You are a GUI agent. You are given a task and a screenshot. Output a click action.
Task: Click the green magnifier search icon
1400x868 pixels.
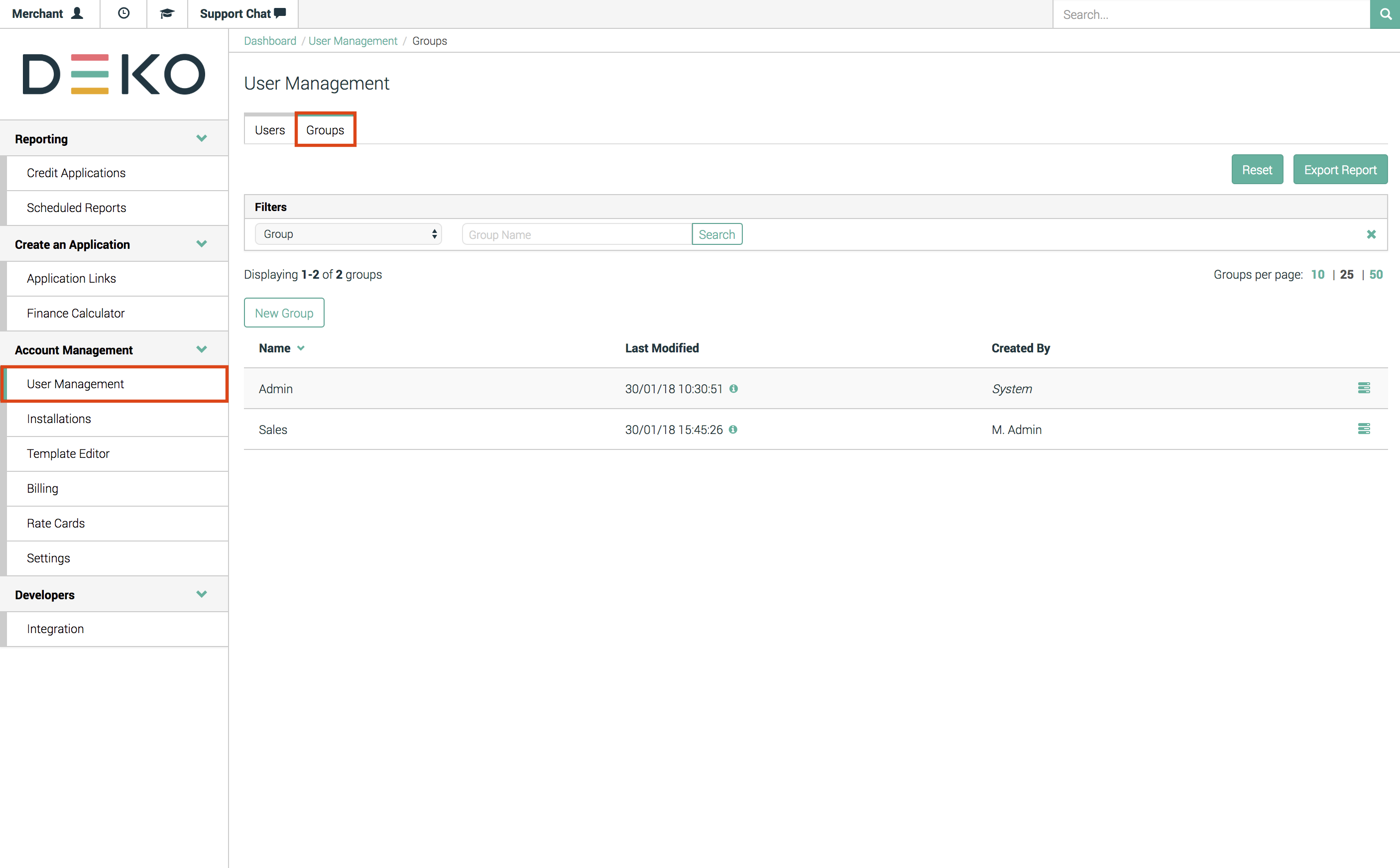point(1385,14)
